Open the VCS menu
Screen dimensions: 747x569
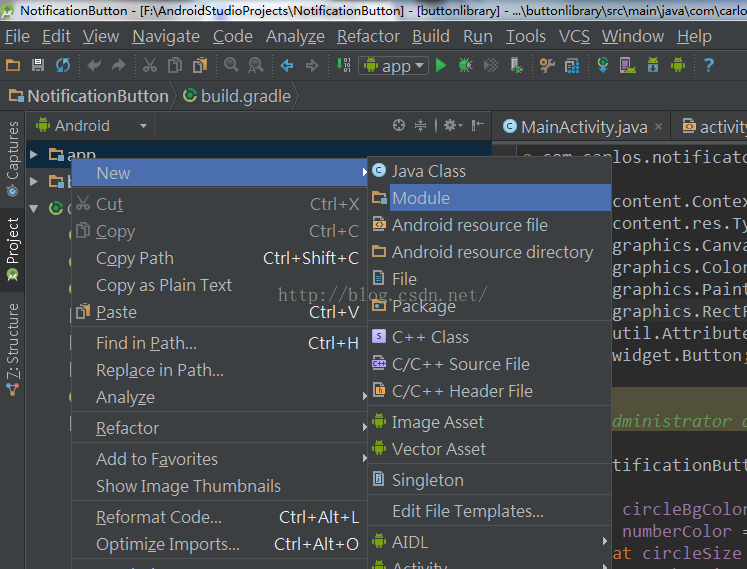pos(574,36)
